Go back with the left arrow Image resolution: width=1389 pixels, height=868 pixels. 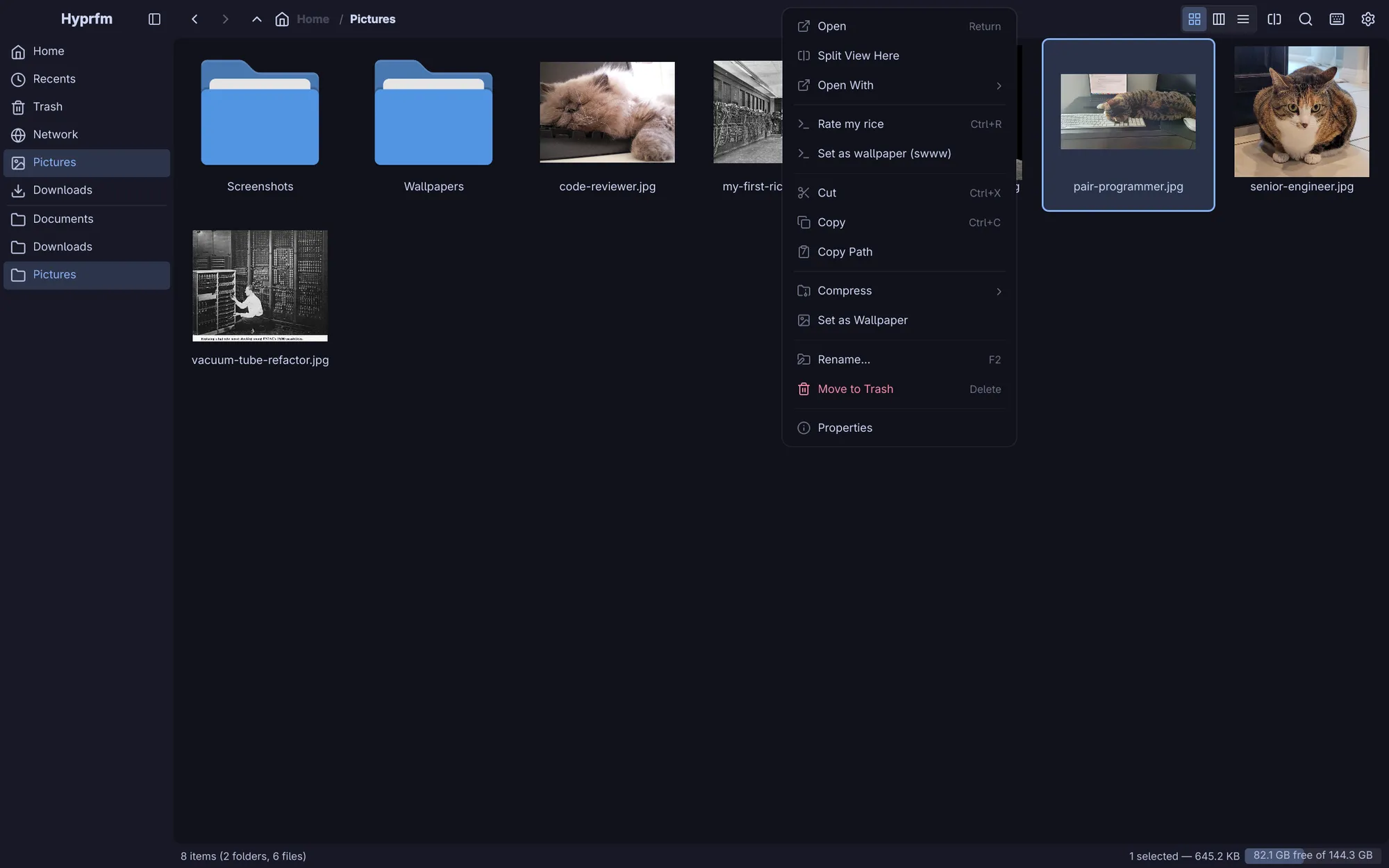point(194,19)
